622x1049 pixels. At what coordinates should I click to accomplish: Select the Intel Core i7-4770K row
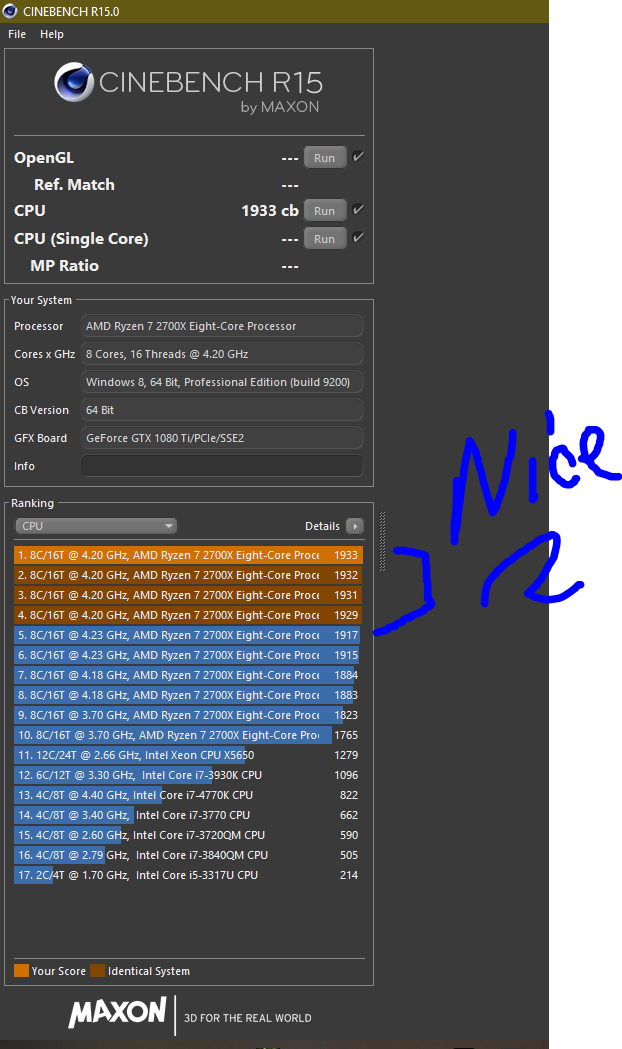189,795
